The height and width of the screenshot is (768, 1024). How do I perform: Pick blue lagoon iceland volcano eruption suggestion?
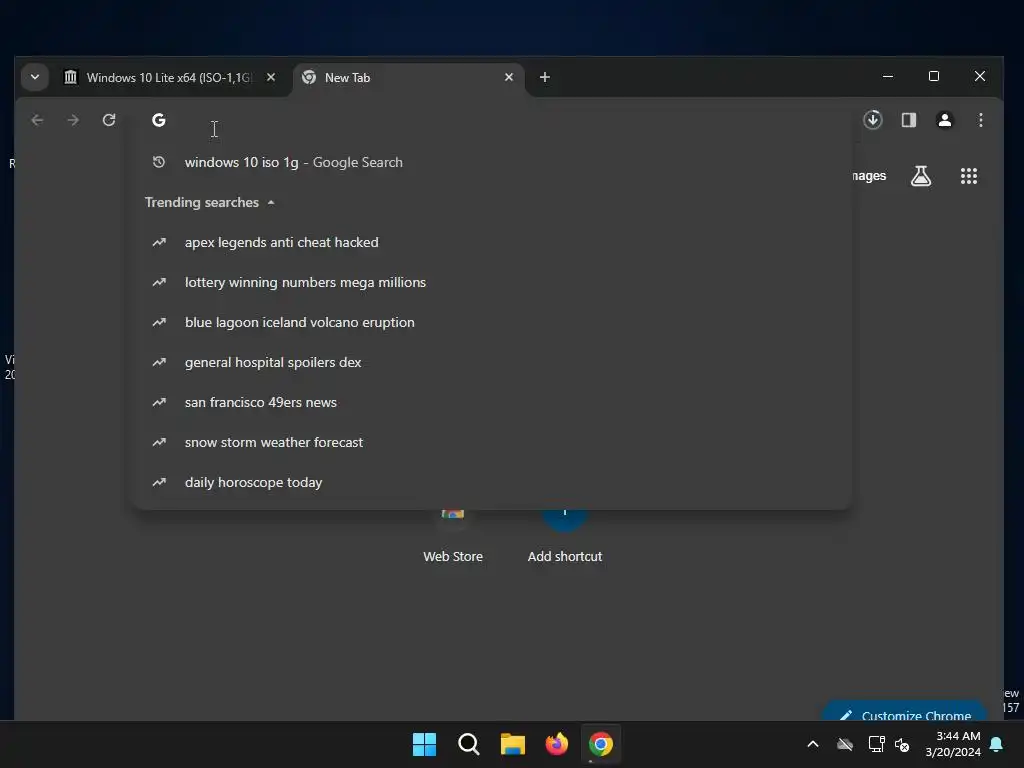(x=491, y=322)
